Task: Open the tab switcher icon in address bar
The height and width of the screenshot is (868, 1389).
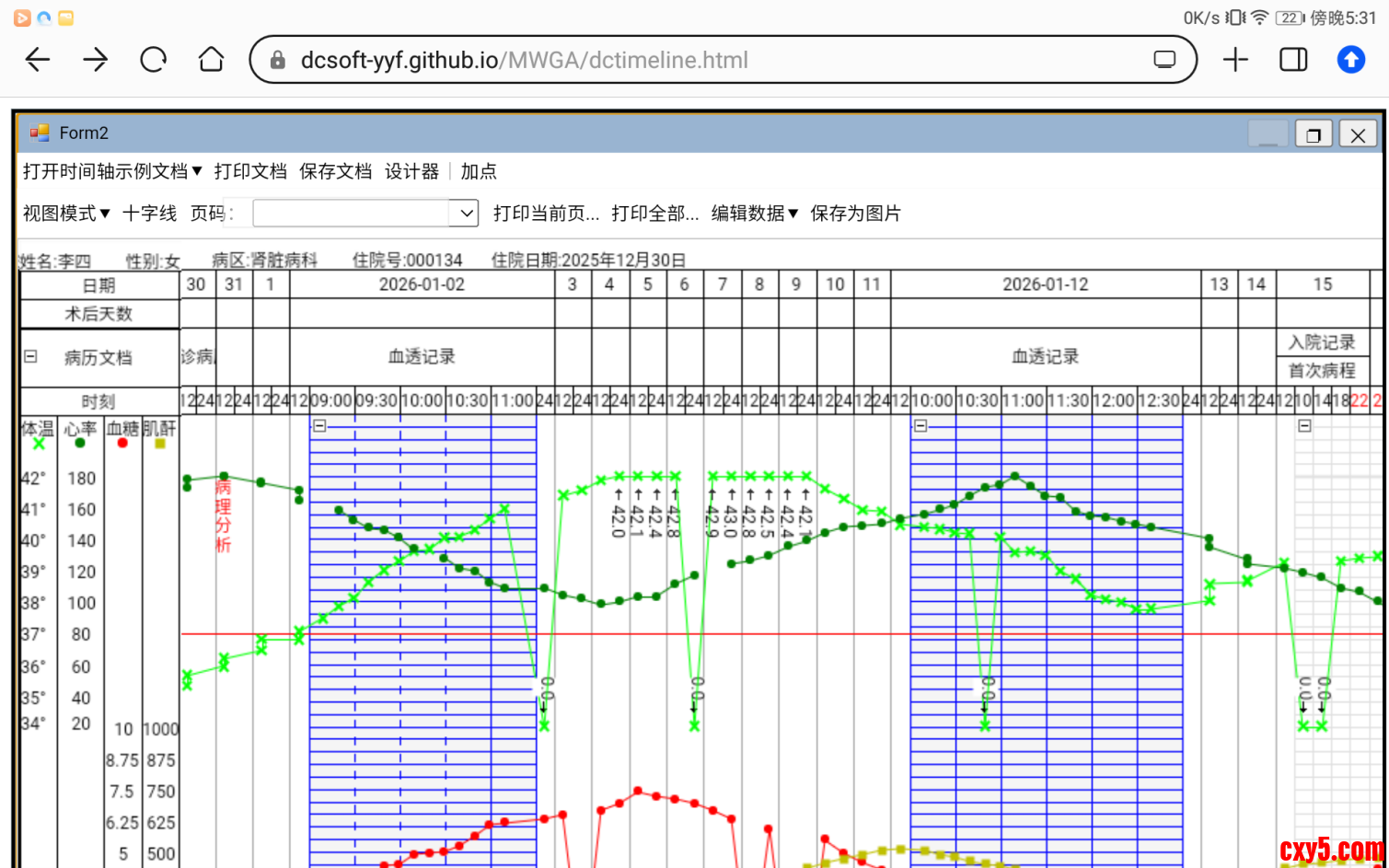Action: coord(1164,60)
